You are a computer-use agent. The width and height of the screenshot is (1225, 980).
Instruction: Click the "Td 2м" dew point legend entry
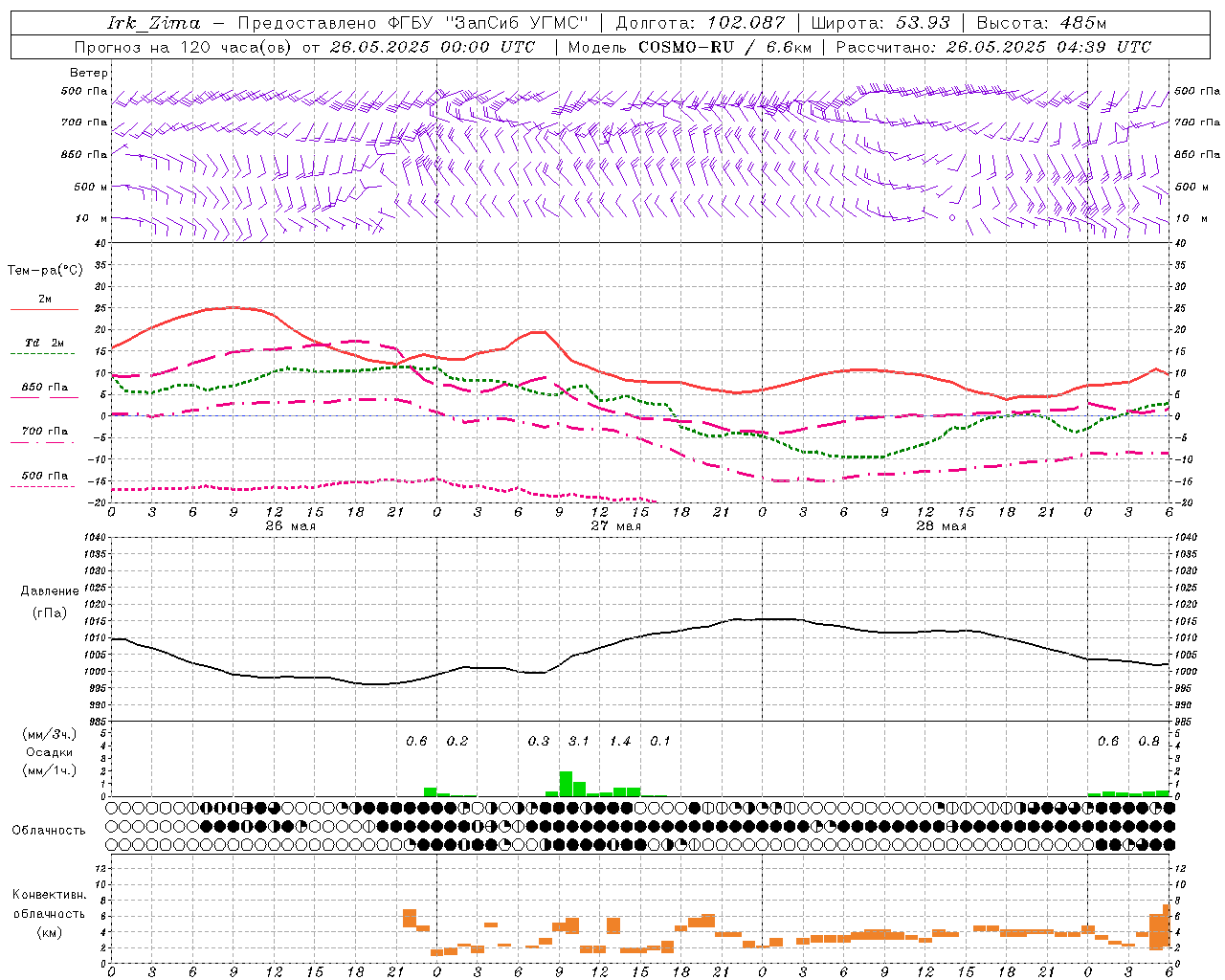pos(45,343)
